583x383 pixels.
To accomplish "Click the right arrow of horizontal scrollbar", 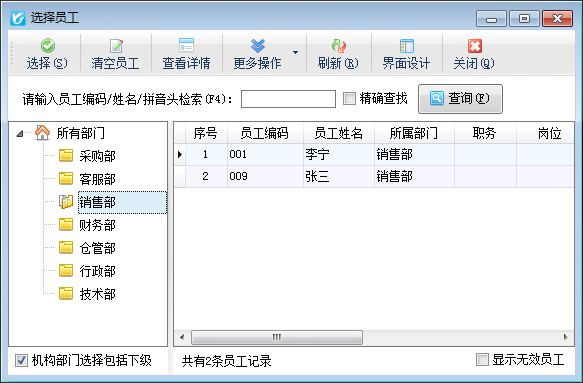I will [x=566, y=337].
